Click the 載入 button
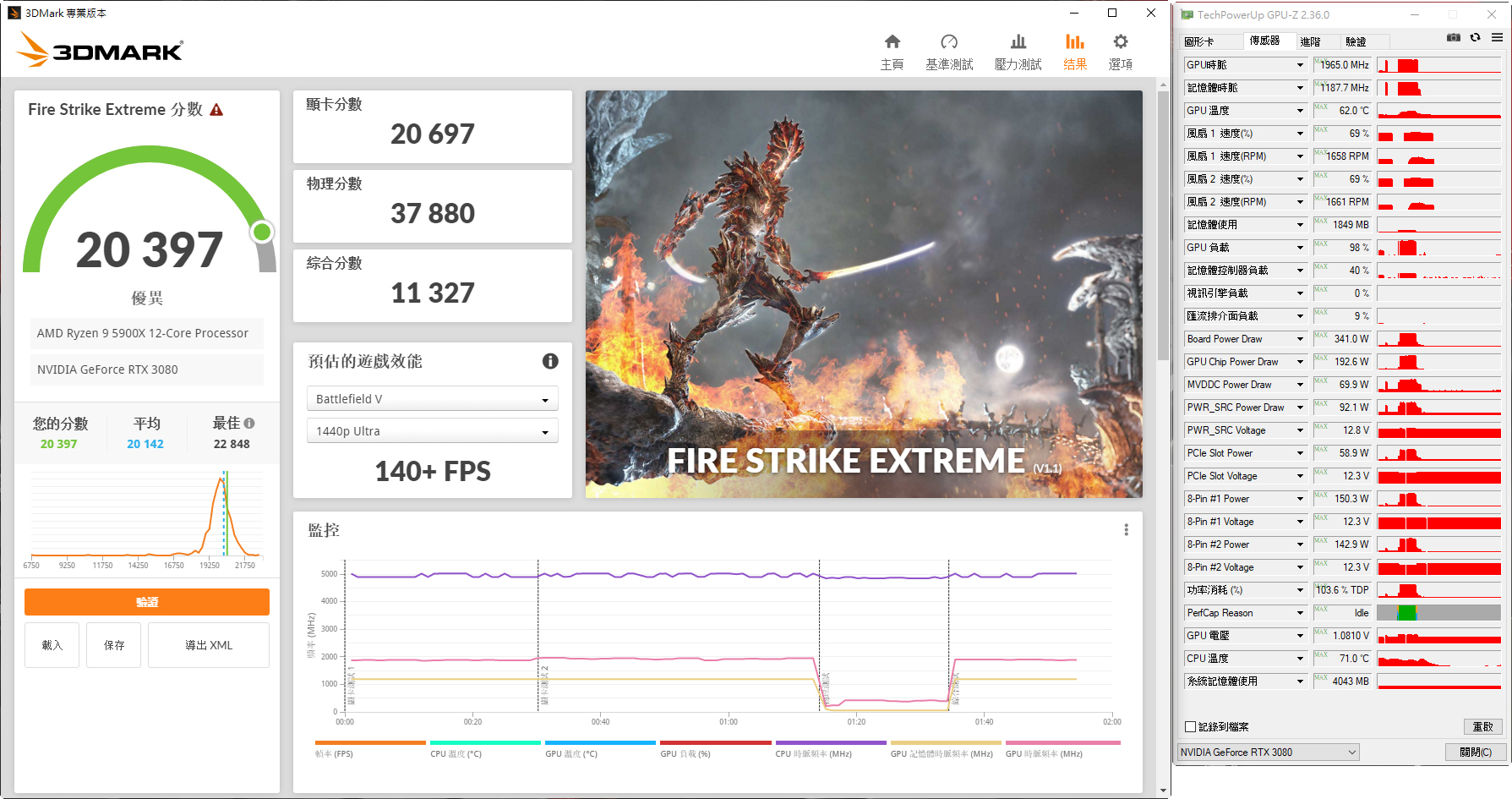Screen dimensions: 1512x799 coord(52,645)
